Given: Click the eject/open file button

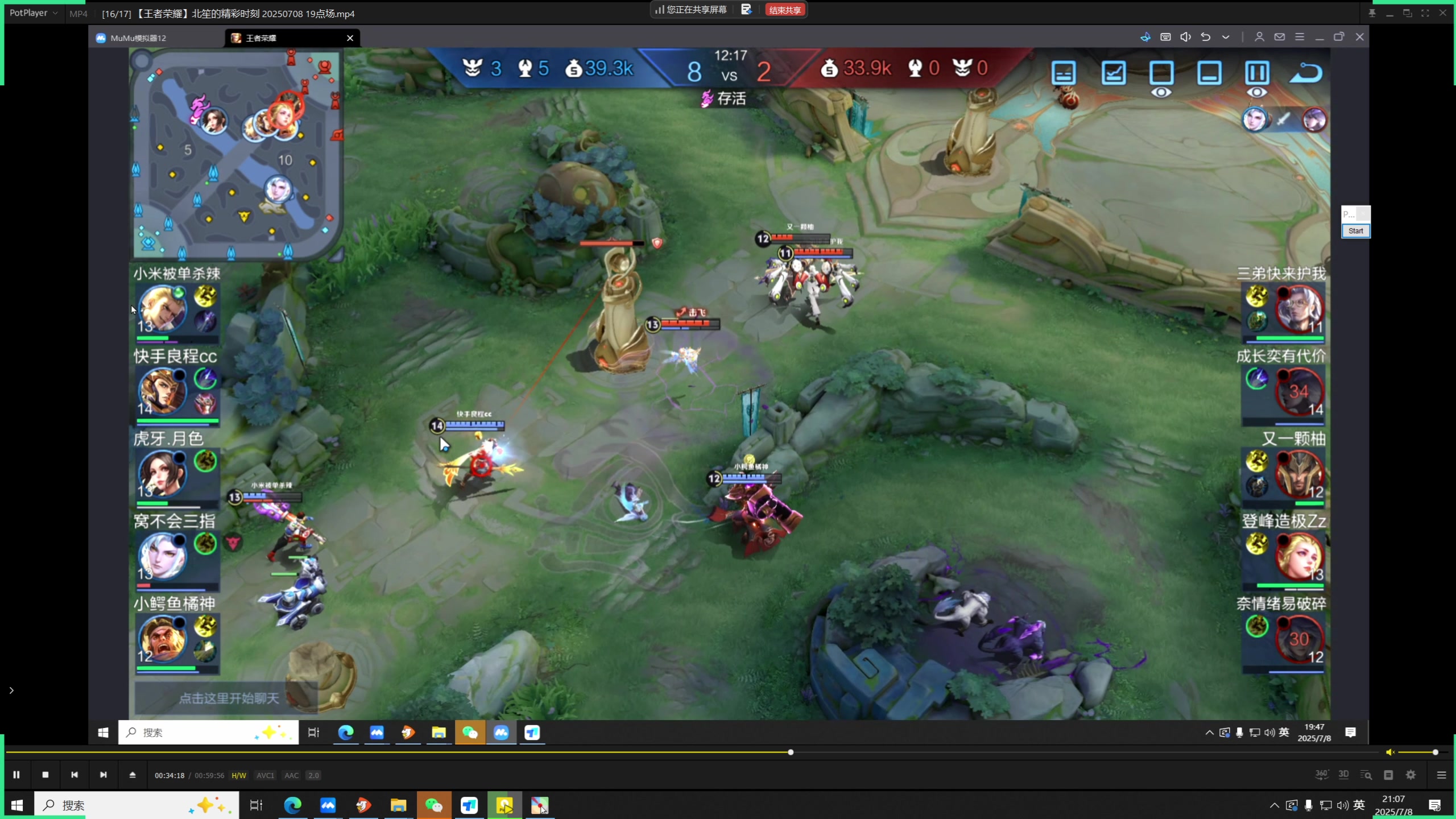Looking at the screenshot, I should (133, 775).
